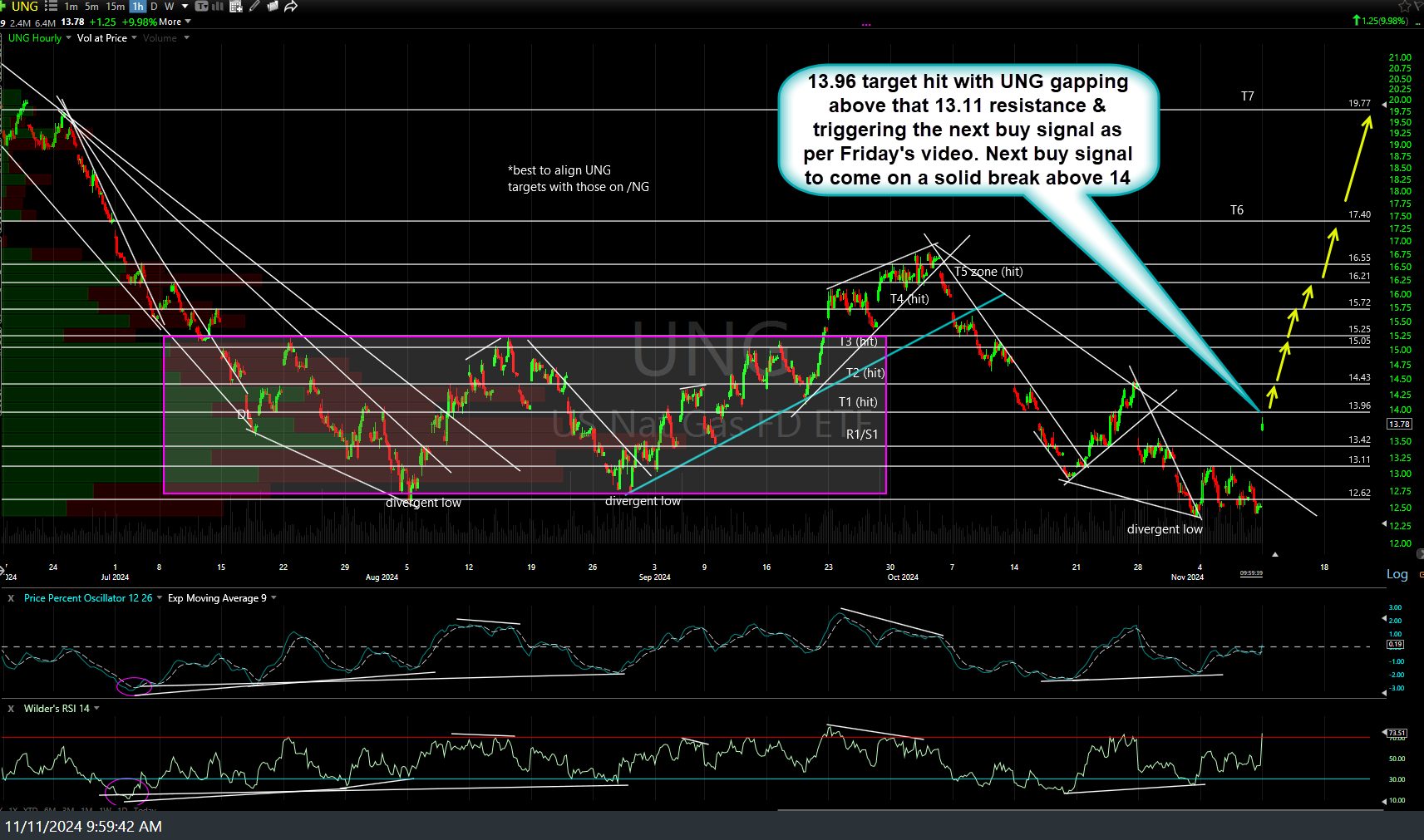Expand the UNG Hourly dropdown
1424x840 pixels.
(x=68, y=38)
